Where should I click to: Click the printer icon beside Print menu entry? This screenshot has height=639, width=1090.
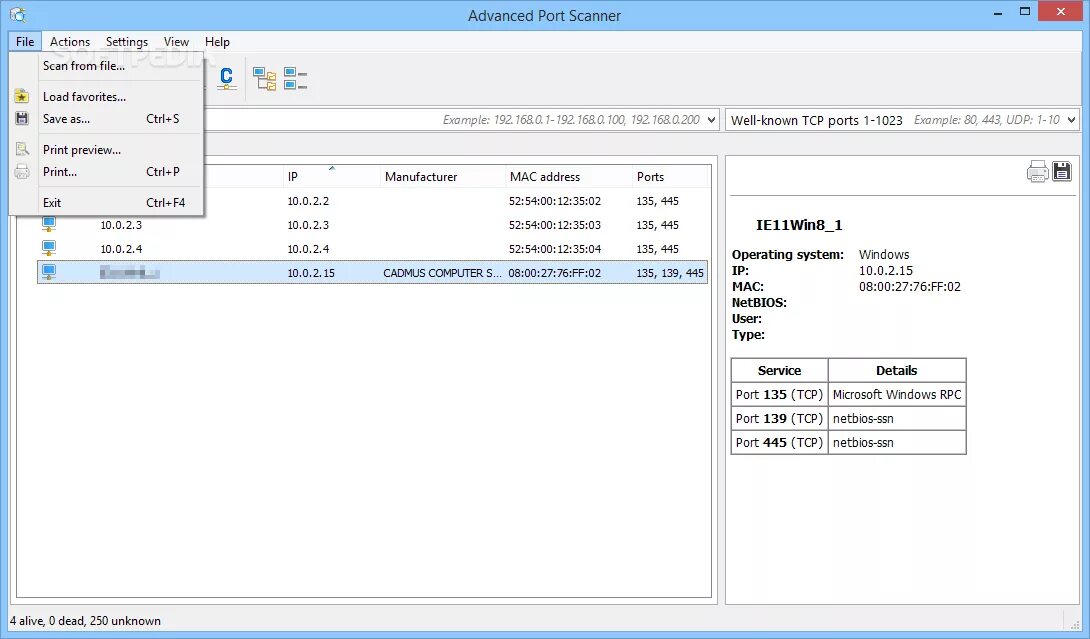tap(22, 171)
